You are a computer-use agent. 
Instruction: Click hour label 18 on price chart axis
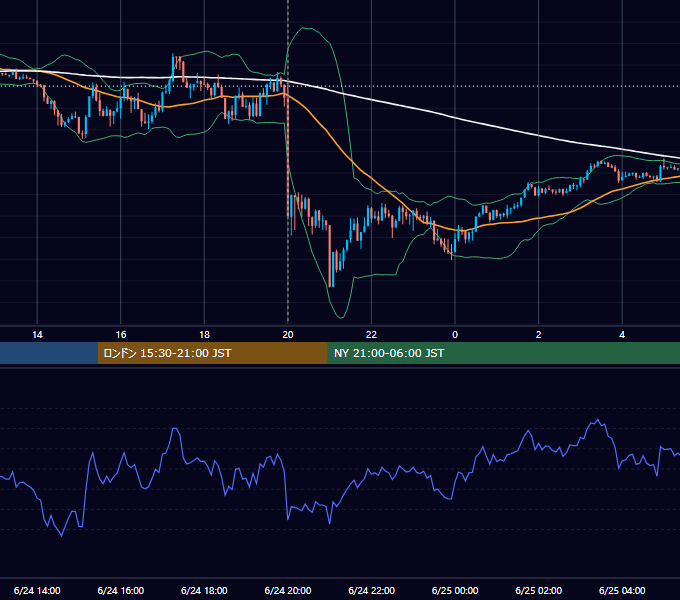pos(204,335)
